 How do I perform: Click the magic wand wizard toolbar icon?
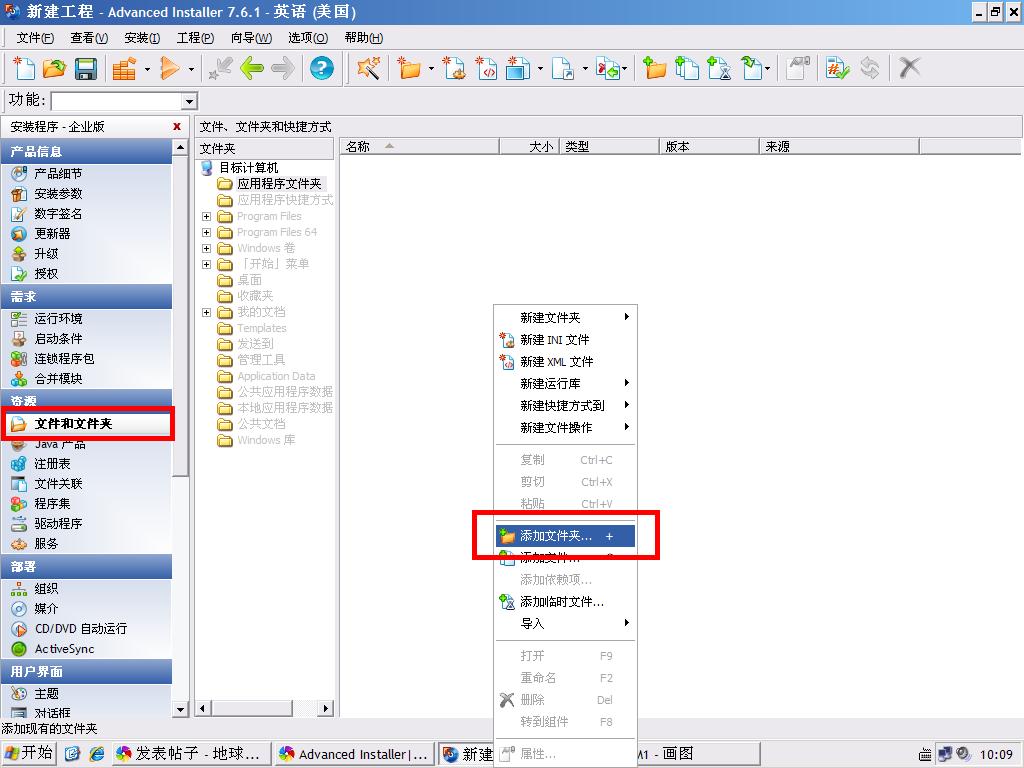(x=369, y=68)
